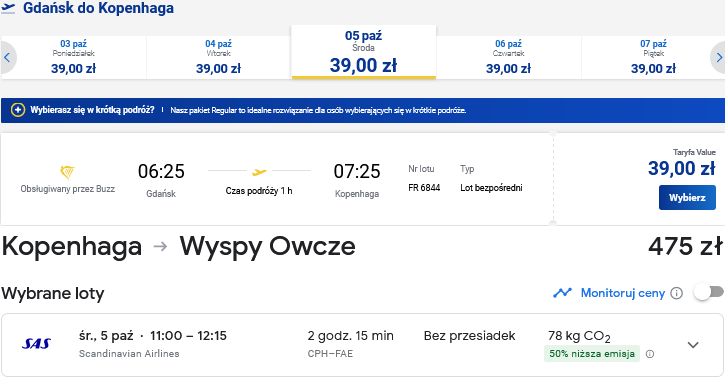Click the price tracking graph icon
The image size is (728, 379).
click(x=562, y=293)
